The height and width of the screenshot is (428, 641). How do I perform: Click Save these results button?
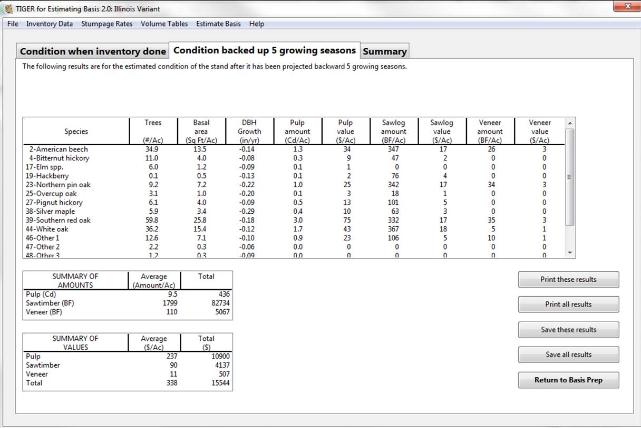pyautogui.click(x=568, y=329)
